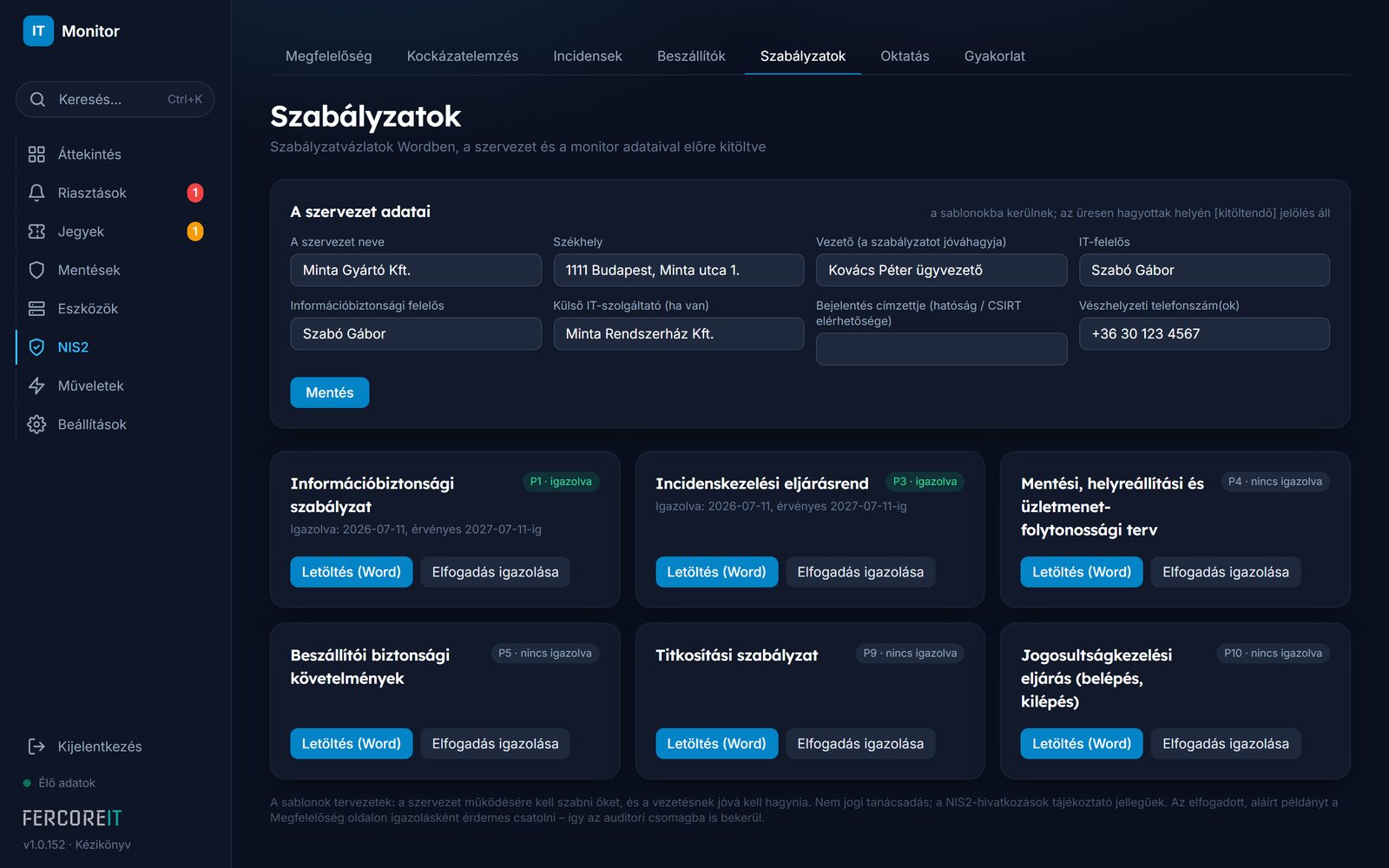
Task: Switch to the Oktatás tab
Action: [905, 56]
